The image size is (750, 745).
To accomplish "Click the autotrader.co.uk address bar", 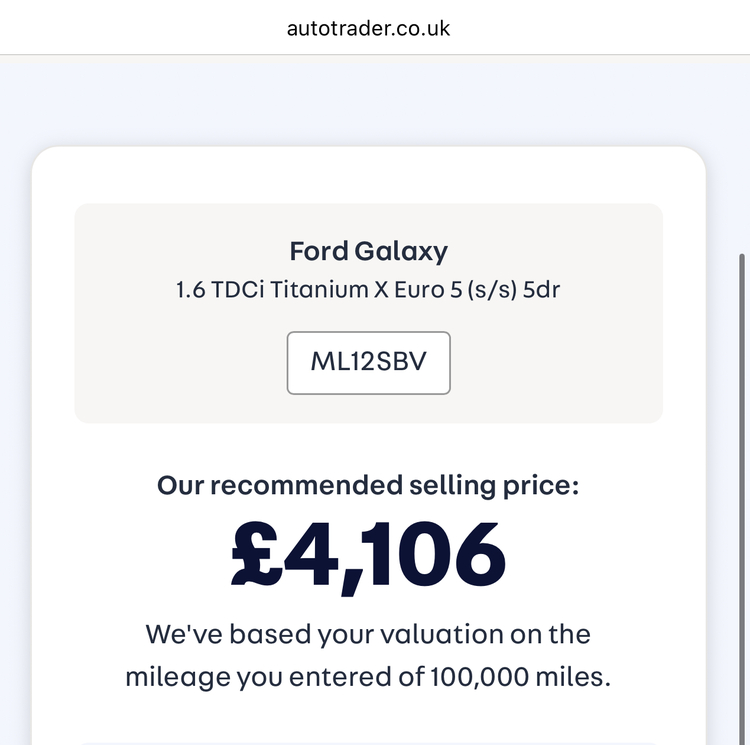I will [x=368, y=28].
